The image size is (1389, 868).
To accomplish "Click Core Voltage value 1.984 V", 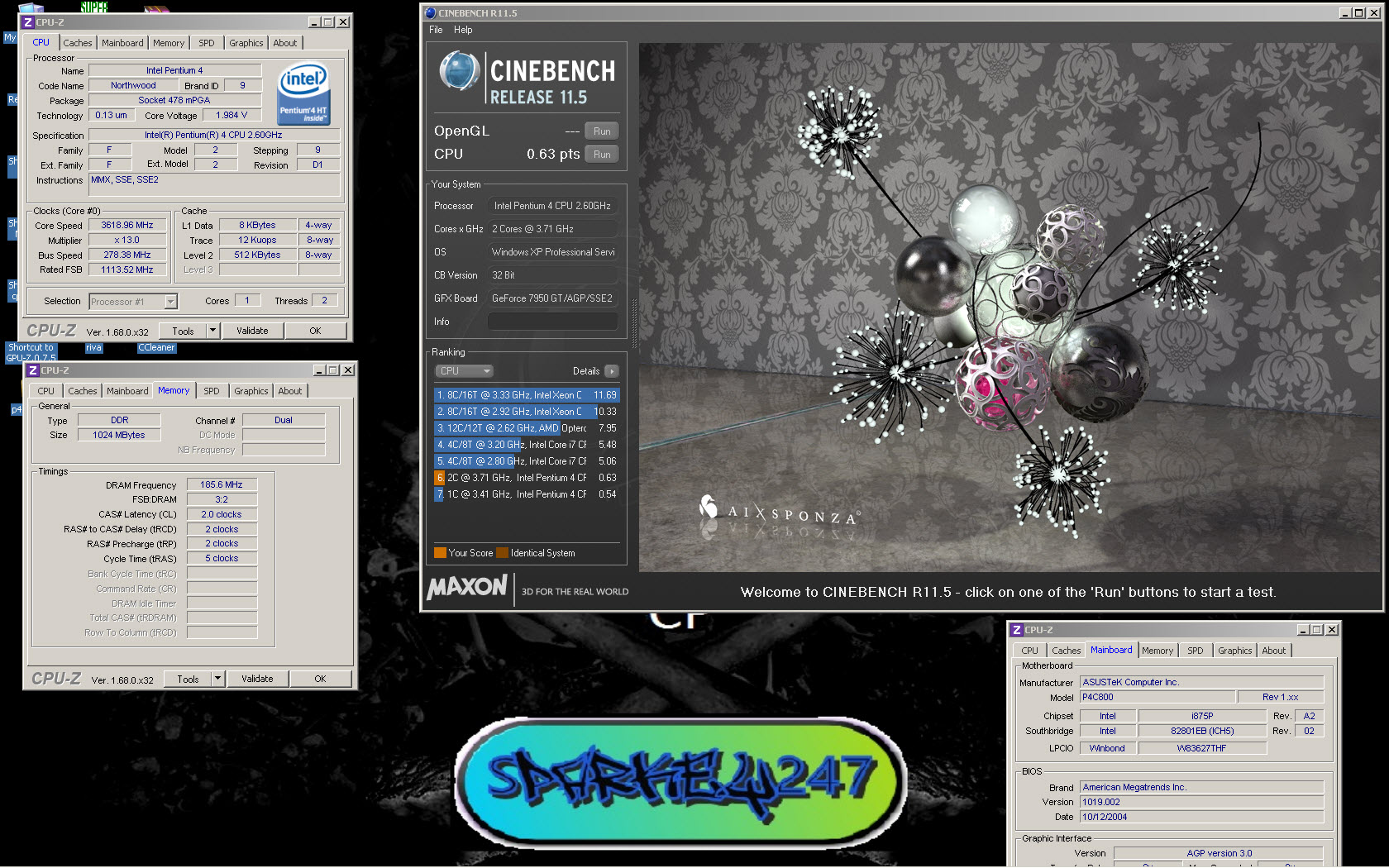I will coord(231,115).
